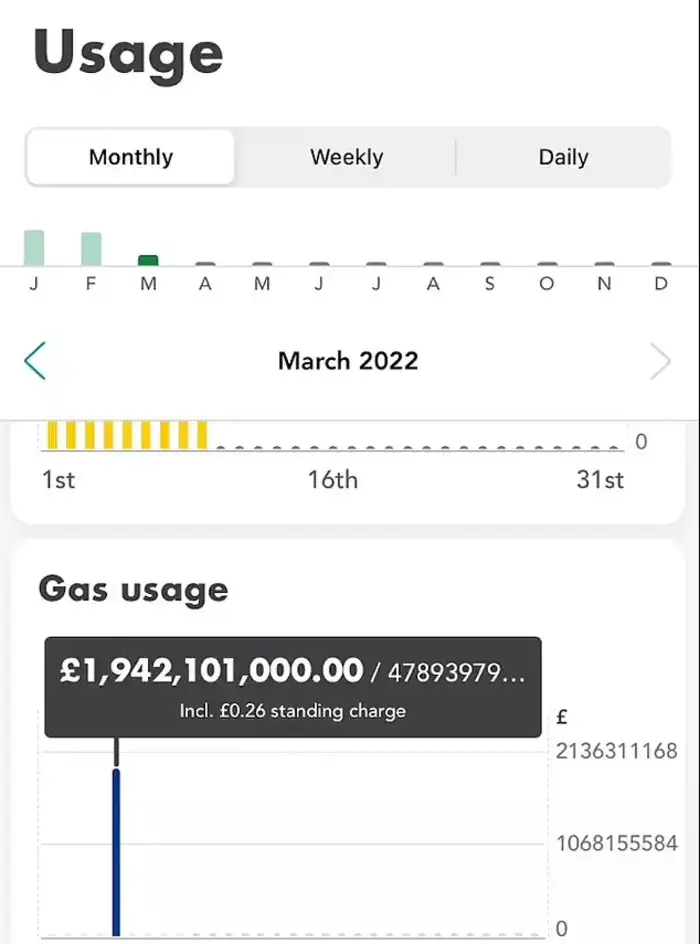Click the Gas usage heading
The width and height of the screenshot is (700, 944).
[x=133, y=590]
